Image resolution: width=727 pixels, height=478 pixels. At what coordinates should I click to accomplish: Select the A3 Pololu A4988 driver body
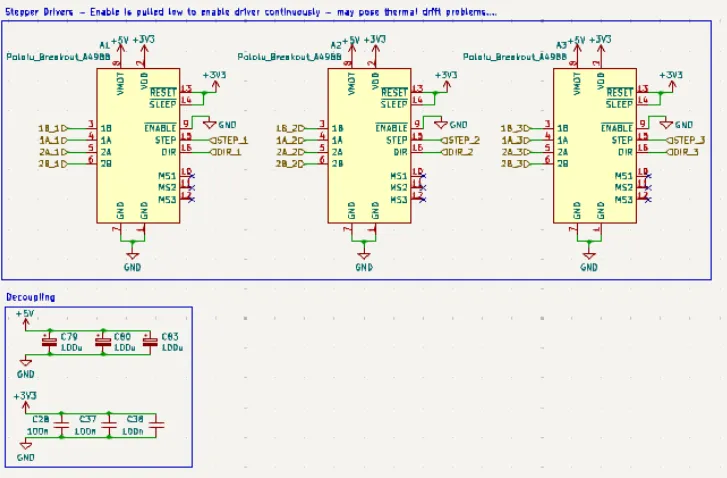[593, 145]
